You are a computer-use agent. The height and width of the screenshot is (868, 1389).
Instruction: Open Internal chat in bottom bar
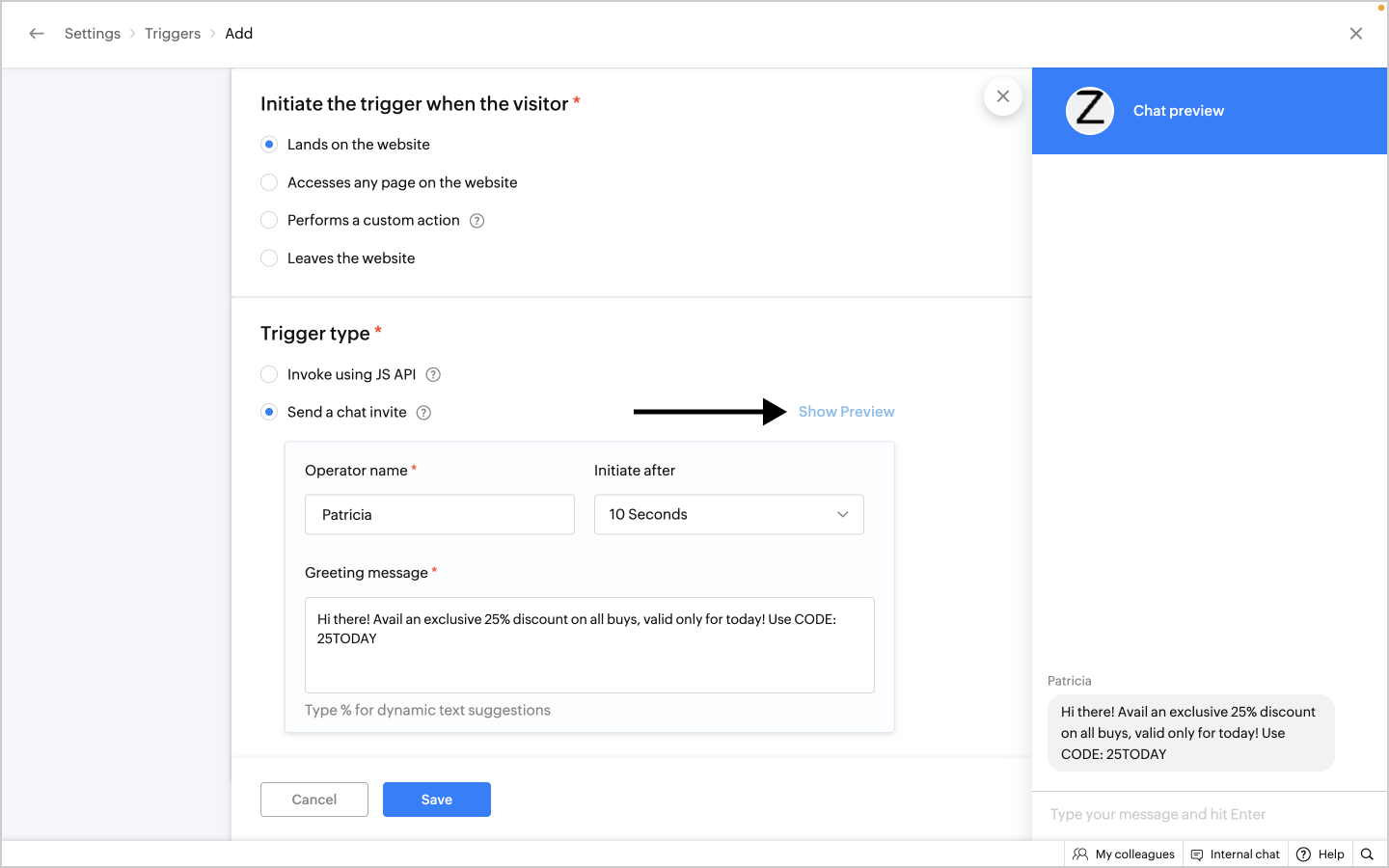point(1236,854)
